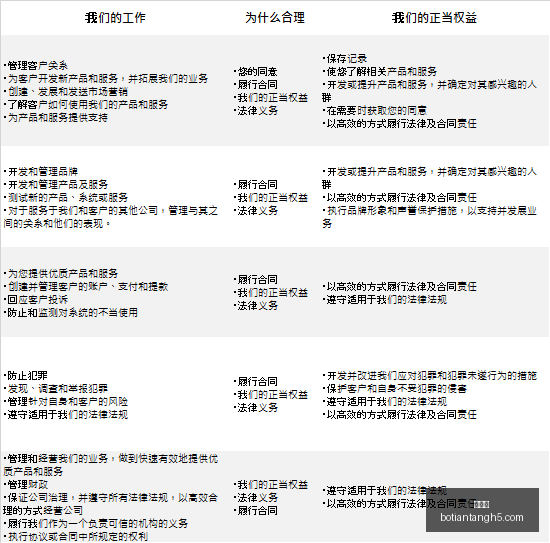550x543 pixels.
Task: Click the column header "我们的工作"
Action: click(x=115, y=18)
